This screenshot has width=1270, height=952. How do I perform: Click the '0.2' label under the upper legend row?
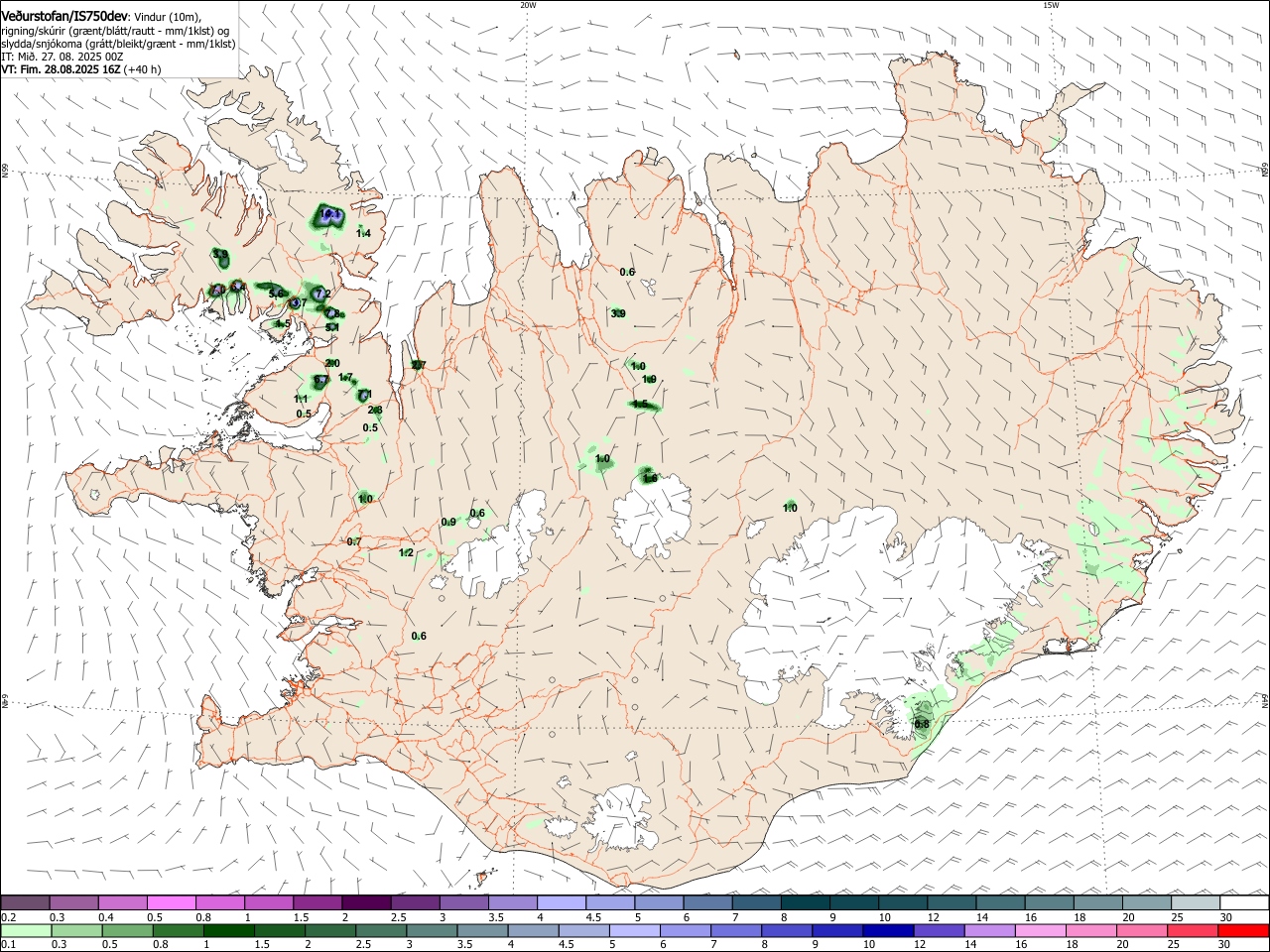coord(9,917)
